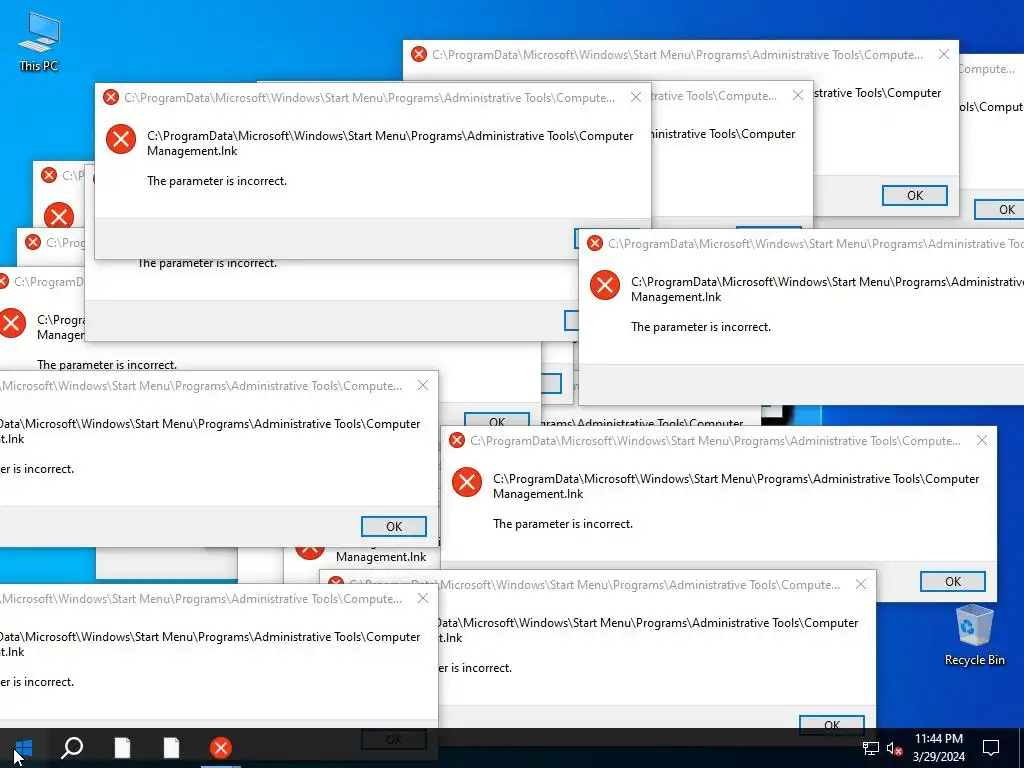
Task: Click the OK button cut off by right screen edge
Action: pos(1000,210)
